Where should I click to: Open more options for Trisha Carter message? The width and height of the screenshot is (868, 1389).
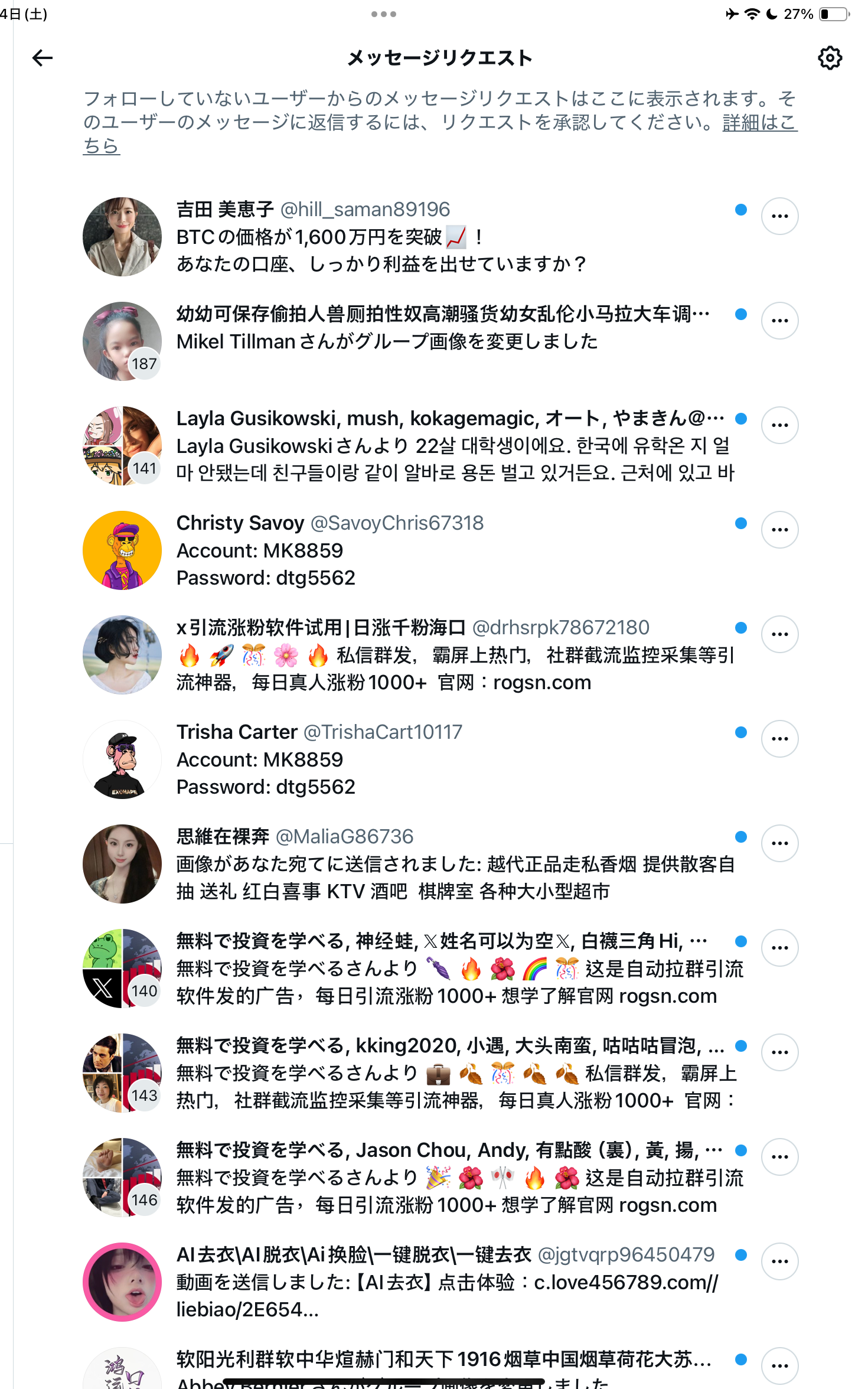(779, 739)
